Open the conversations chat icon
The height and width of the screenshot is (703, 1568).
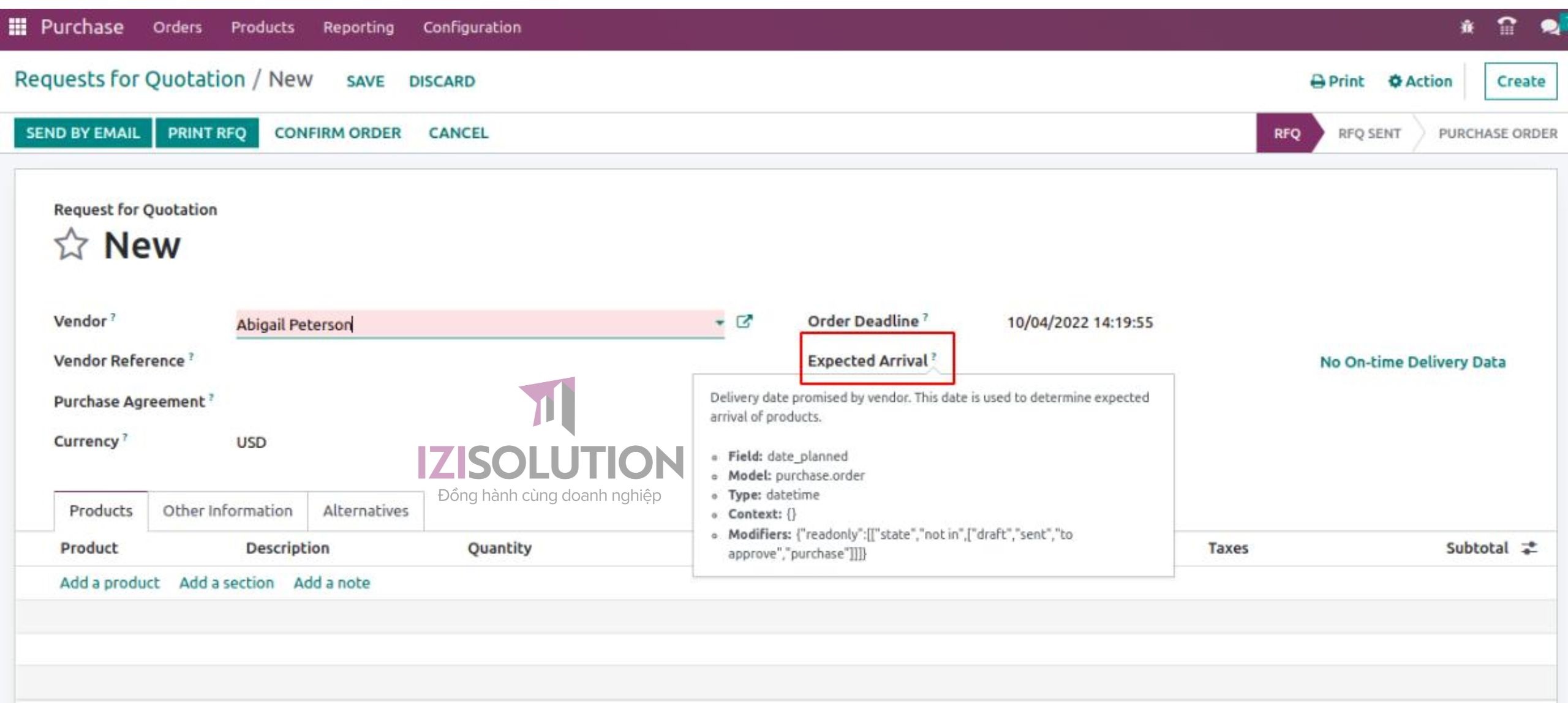pos(1549,27)
